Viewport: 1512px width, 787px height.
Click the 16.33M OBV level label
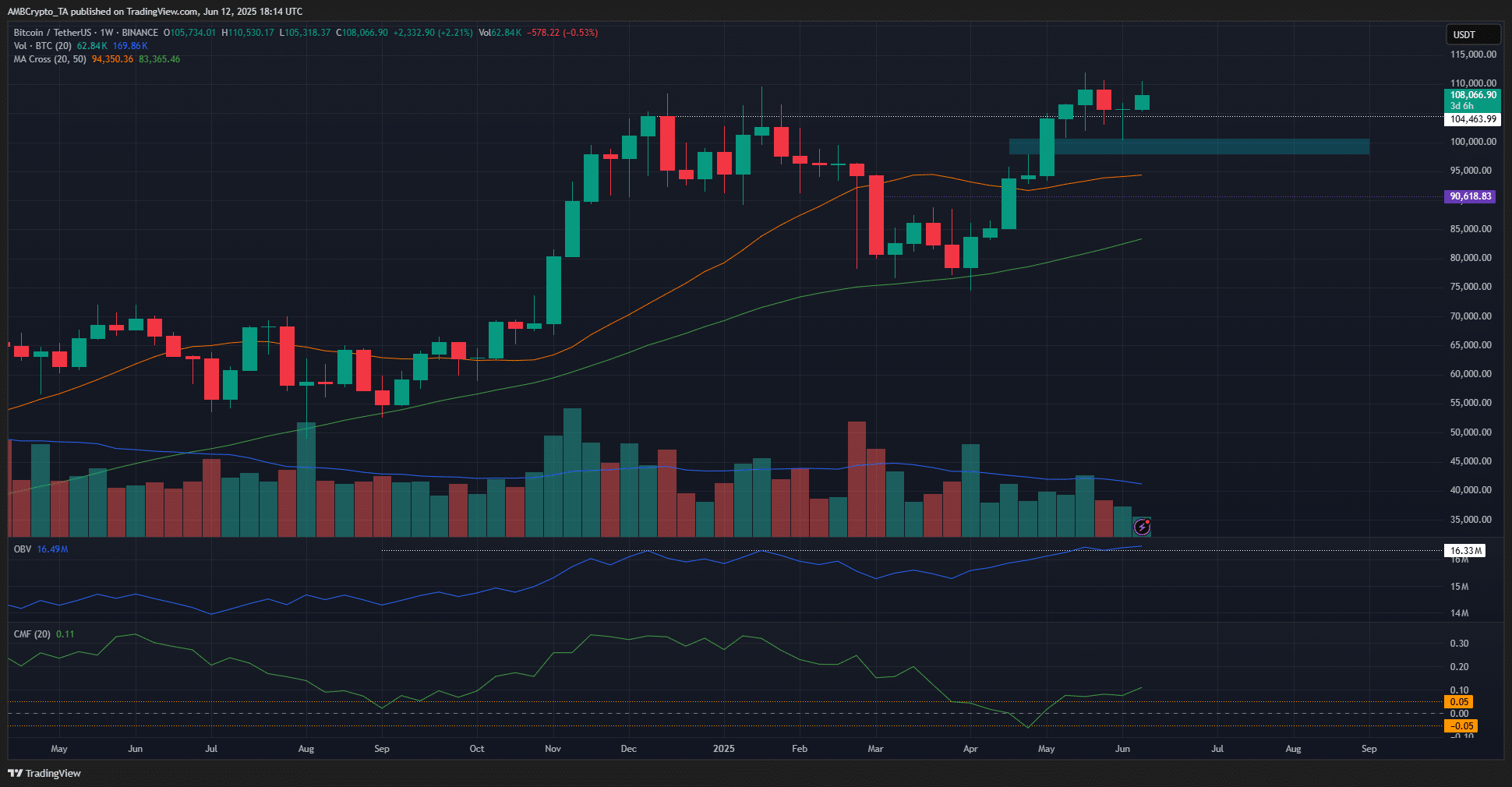[x=1465, y=551]
